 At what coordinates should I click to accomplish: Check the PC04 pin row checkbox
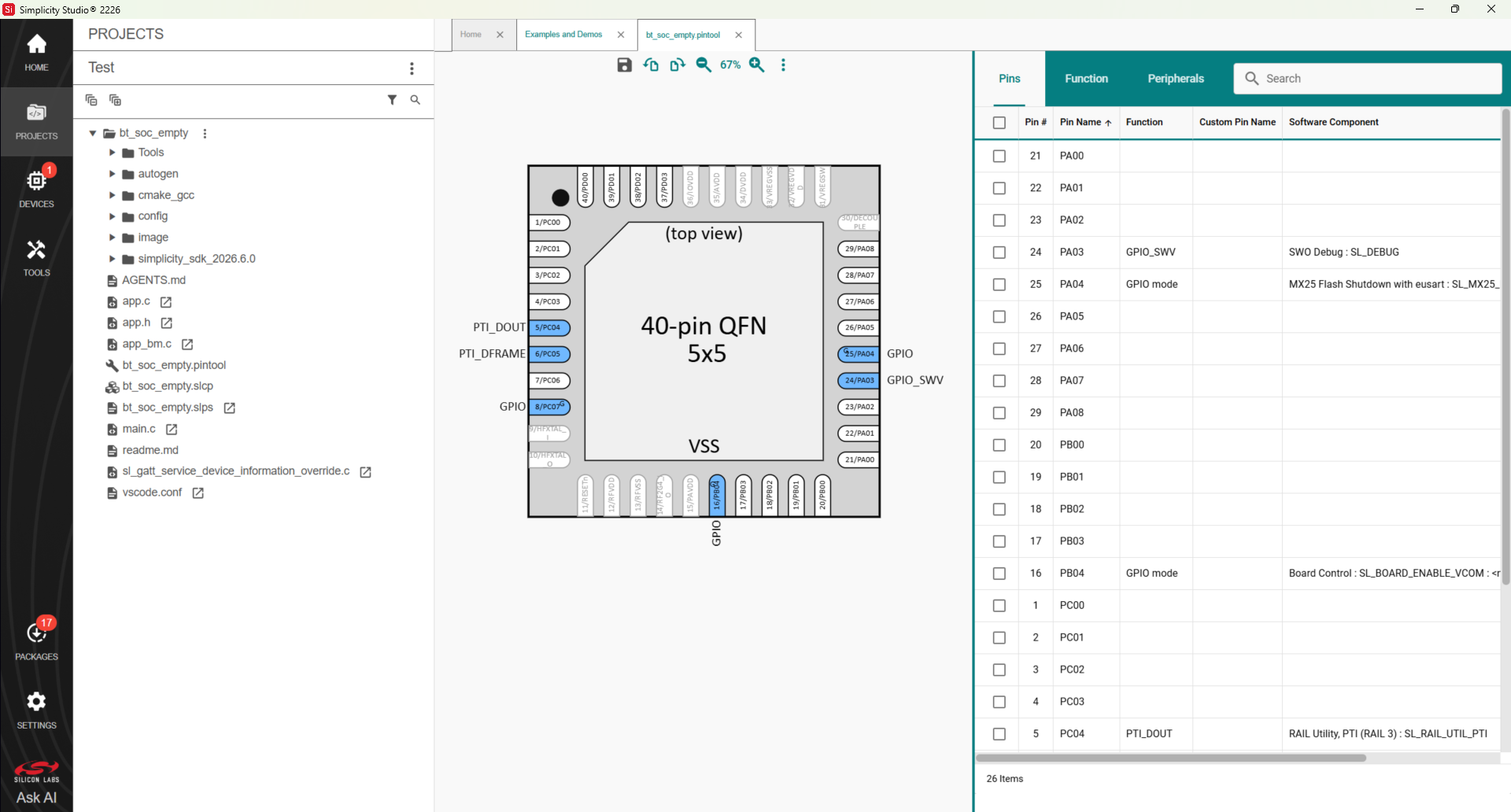tap(999, 734)
